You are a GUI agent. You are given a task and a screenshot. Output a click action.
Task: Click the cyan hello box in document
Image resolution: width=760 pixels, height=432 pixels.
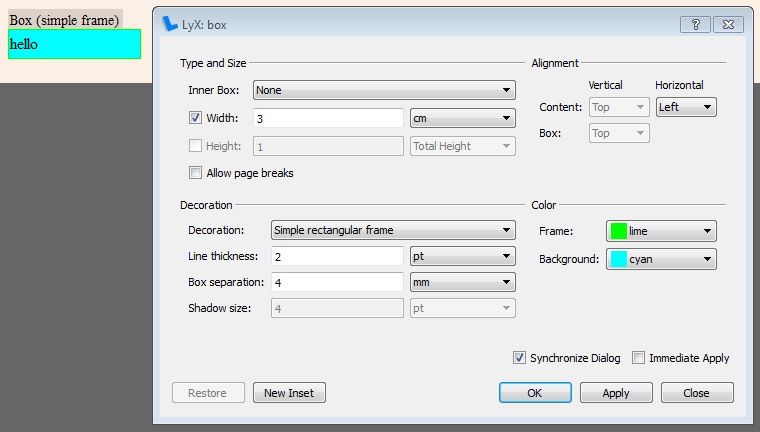[x=74, y=44]
